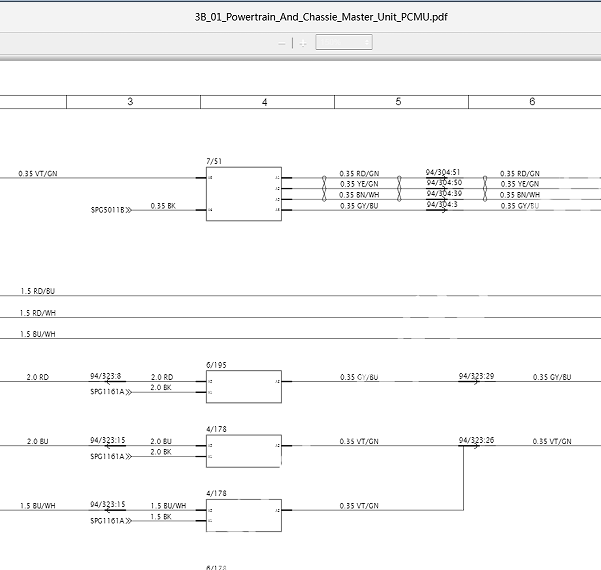Click wire label 1.5 RD/BU
Viewport: 601px width, 570px height.
[38, 291]
